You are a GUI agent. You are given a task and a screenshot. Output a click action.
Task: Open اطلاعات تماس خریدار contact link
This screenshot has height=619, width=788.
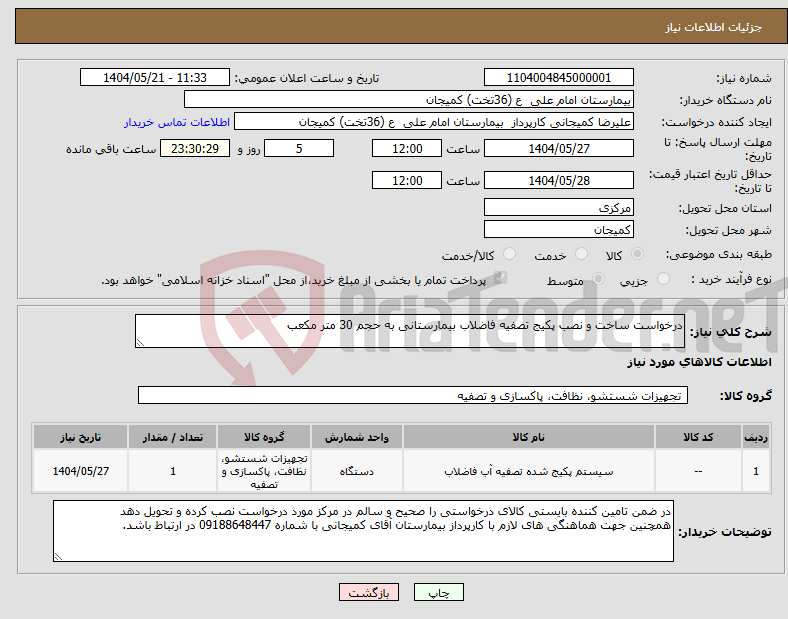coord(177,122)
